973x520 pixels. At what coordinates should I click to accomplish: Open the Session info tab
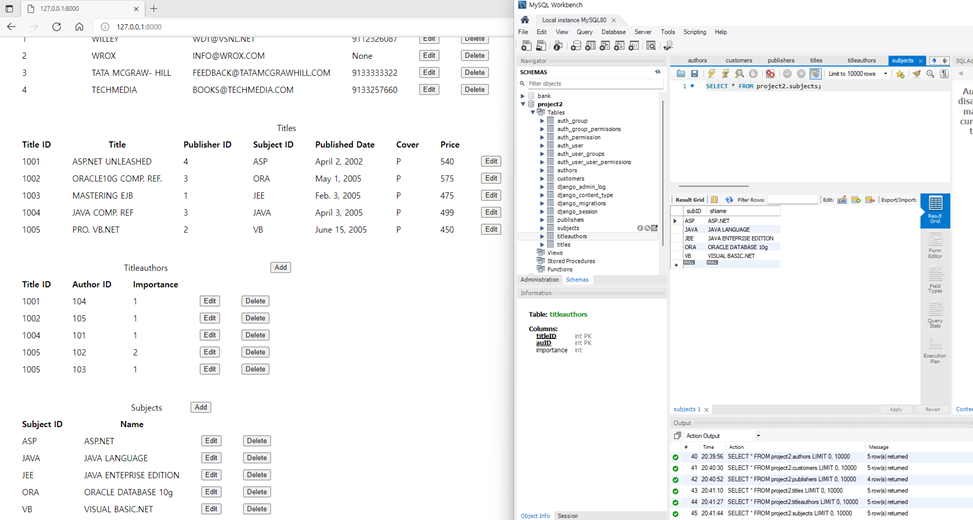[567, 516]
